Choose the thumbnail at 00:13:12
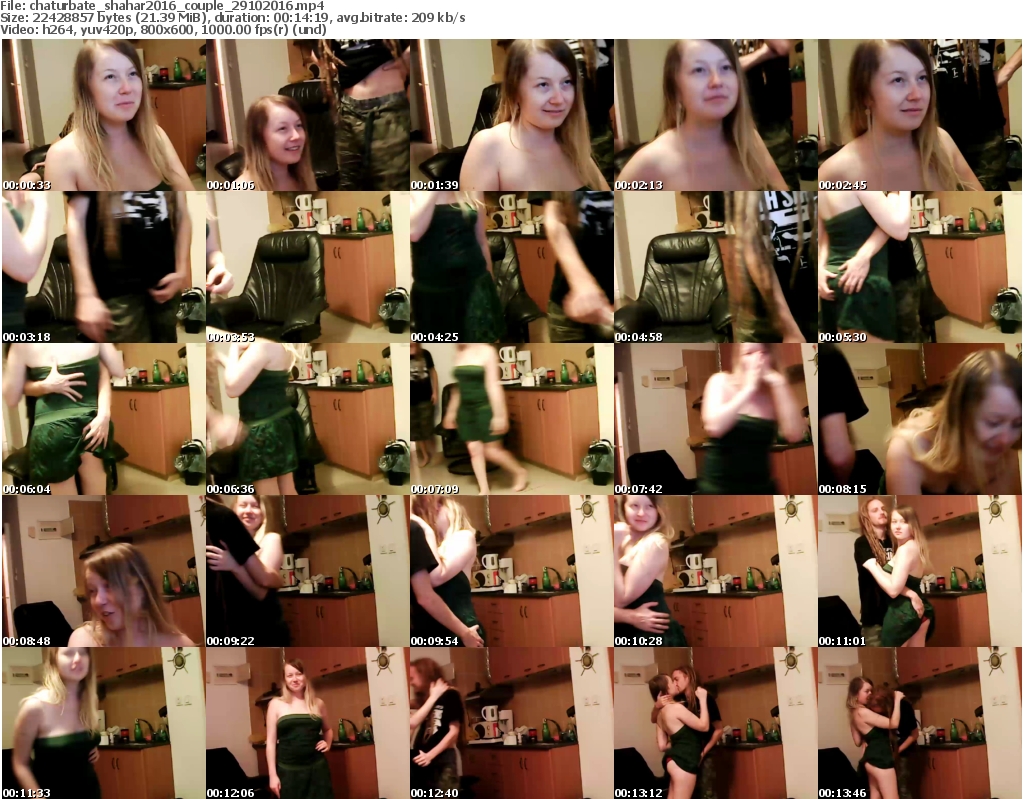 [716, 723]
